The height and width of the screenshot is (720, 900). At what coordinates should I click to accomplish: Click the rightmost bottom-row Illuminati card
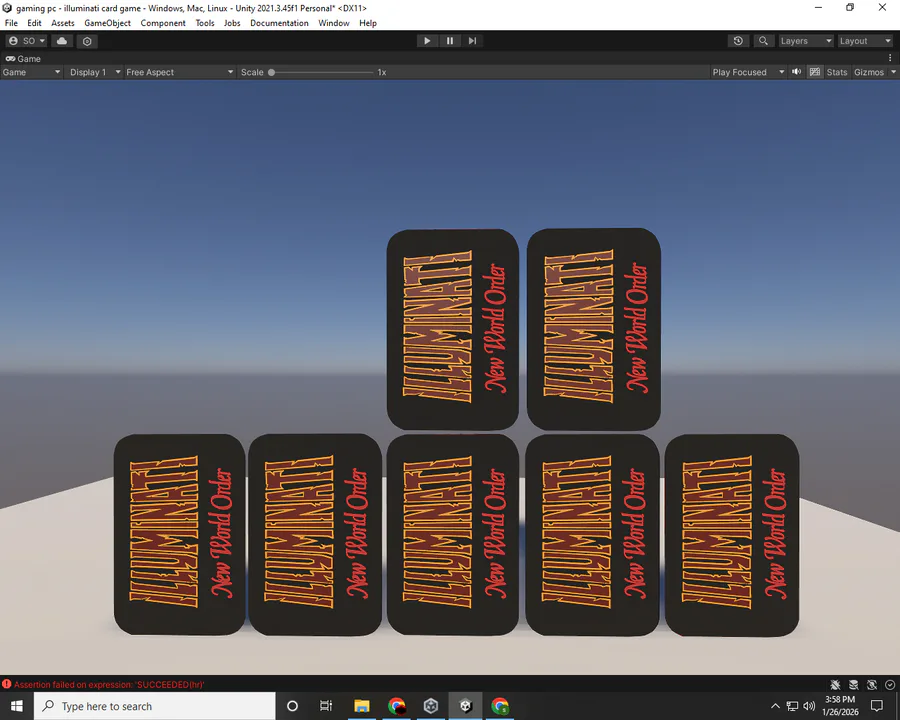tap(732, 535)
